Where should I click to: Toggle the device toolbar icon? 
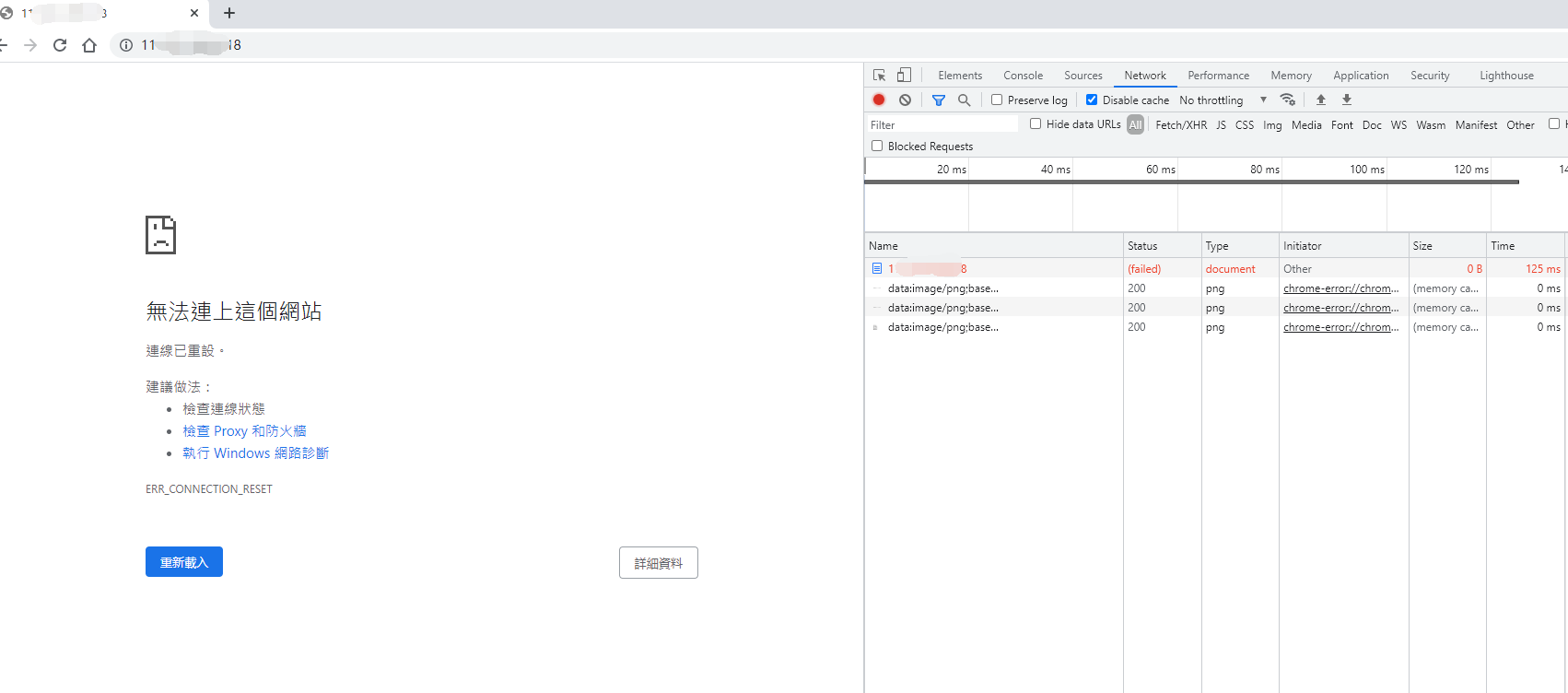(904, 76)
